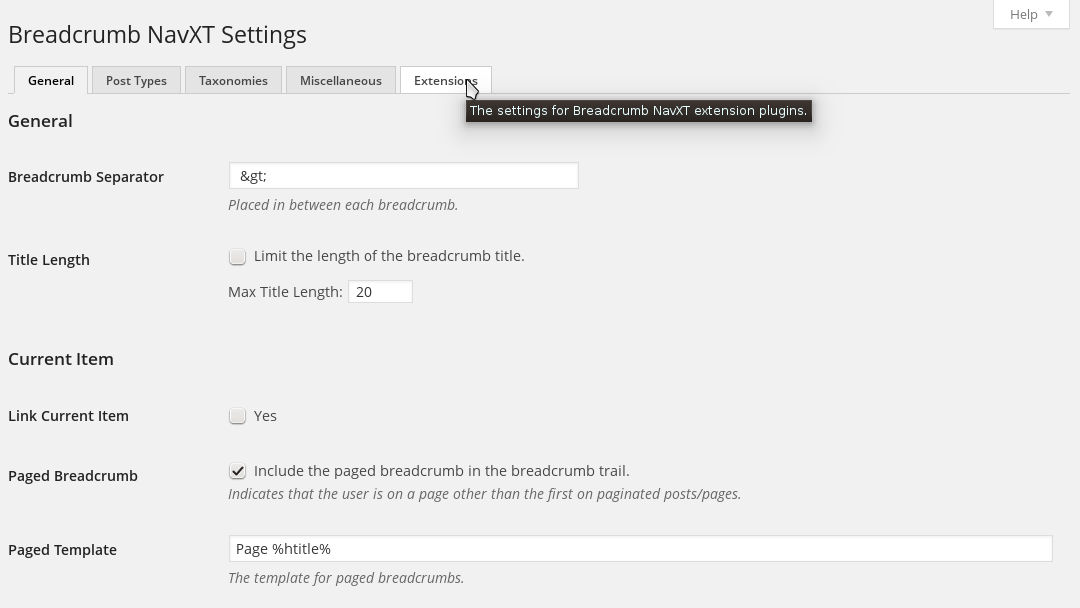Click the 'Max Title Length:' label
This screenshot has width=1080, height=608.
[285, 292]
